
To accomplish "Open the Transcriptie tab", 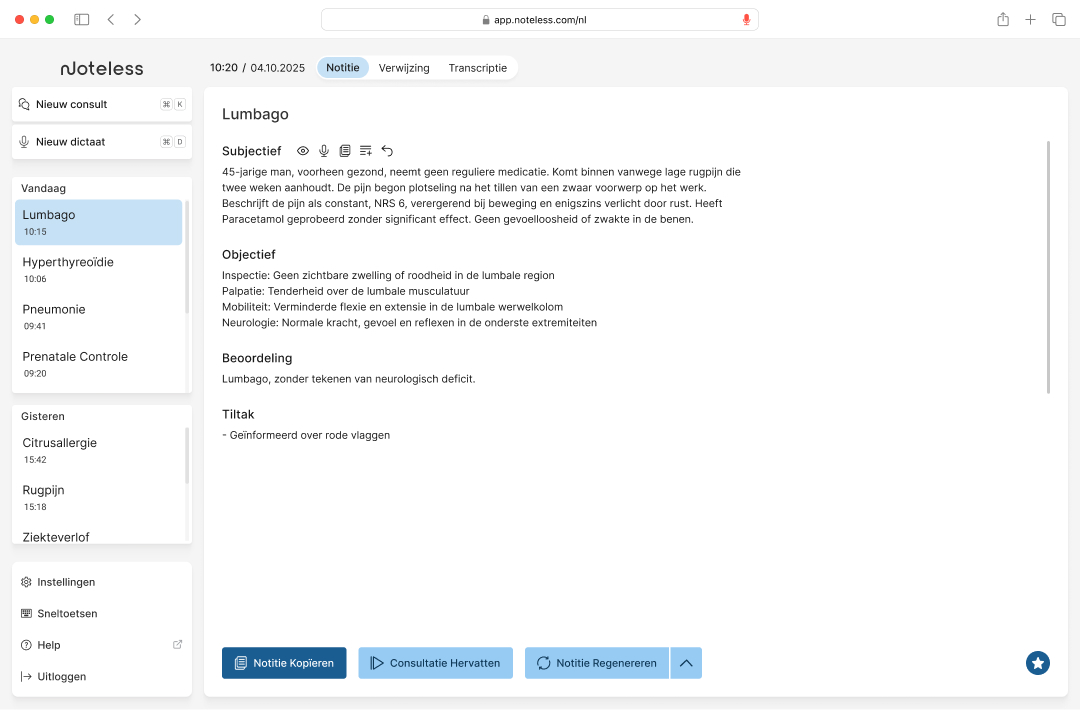I will [x=477, y=67].
